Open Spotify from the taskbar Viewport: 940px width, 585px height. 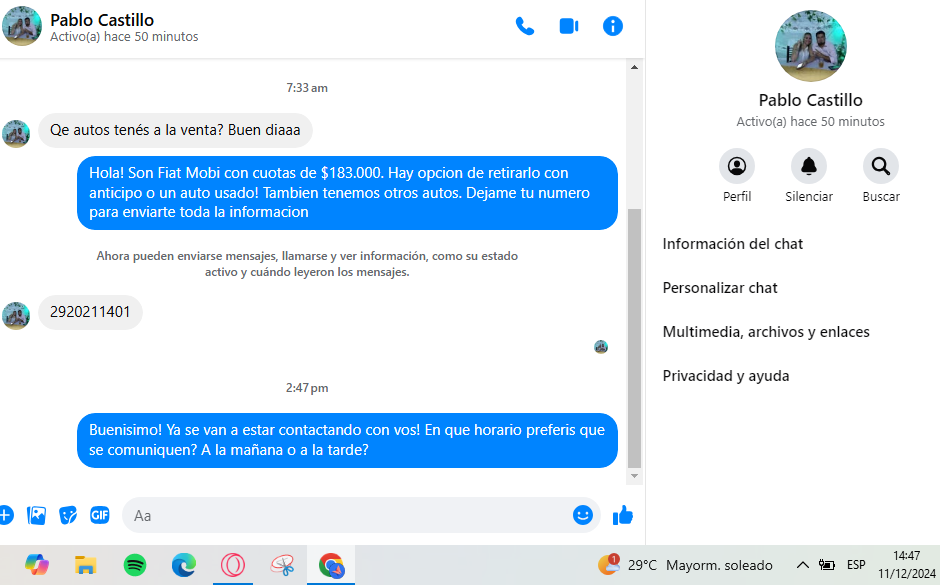(x=135, y=565)
